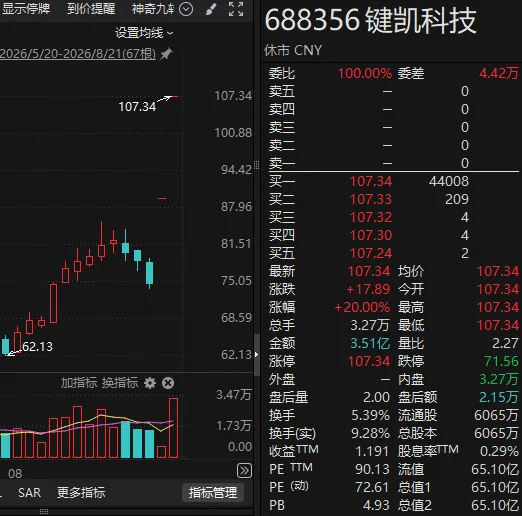Click the 涨跌 value +17.89
The image size is (522, 516).
368,289
